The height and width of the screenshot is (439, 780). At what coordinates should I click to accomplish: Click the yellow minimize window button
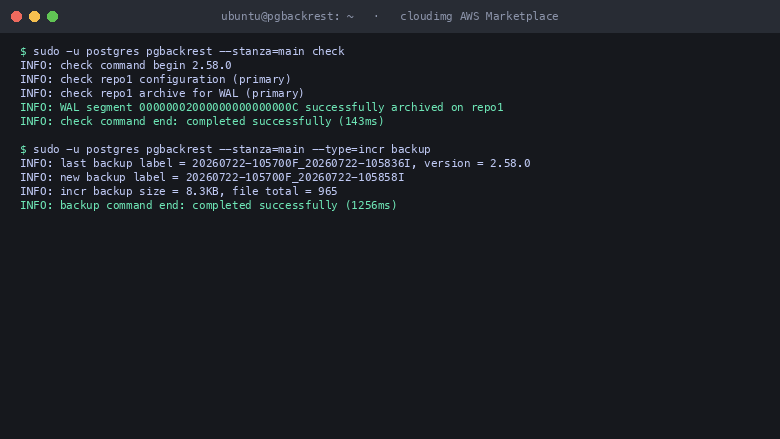tap(34, 16)
